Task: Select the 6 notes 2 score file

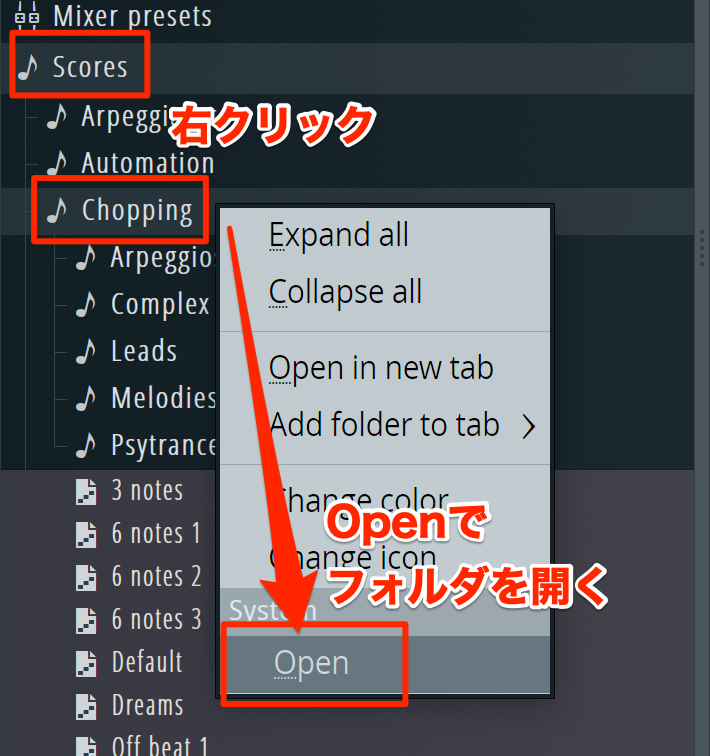Action: 156,577
